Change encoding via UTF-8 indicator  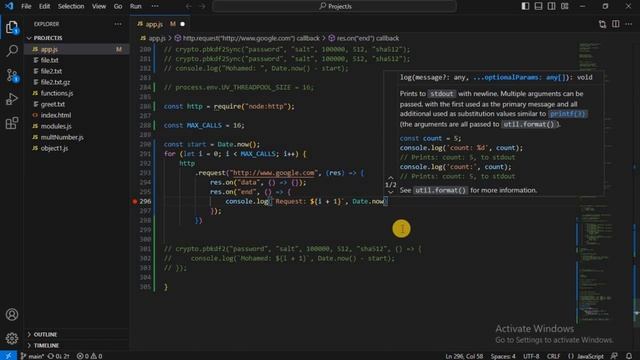pyautogui.click(x=531, y=356)
